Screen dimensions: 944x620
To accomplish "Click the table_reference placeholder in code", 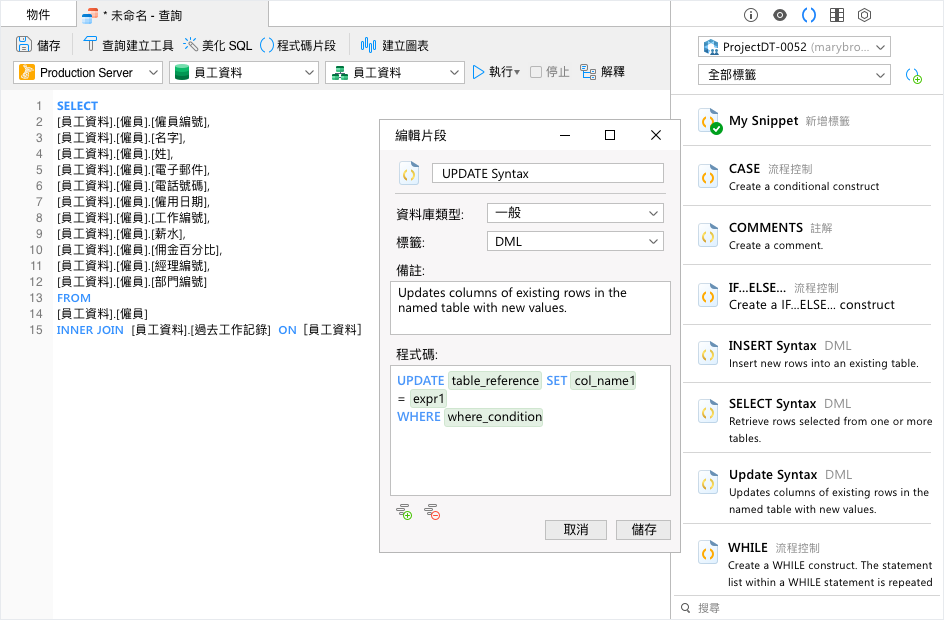I will point(495,380).
